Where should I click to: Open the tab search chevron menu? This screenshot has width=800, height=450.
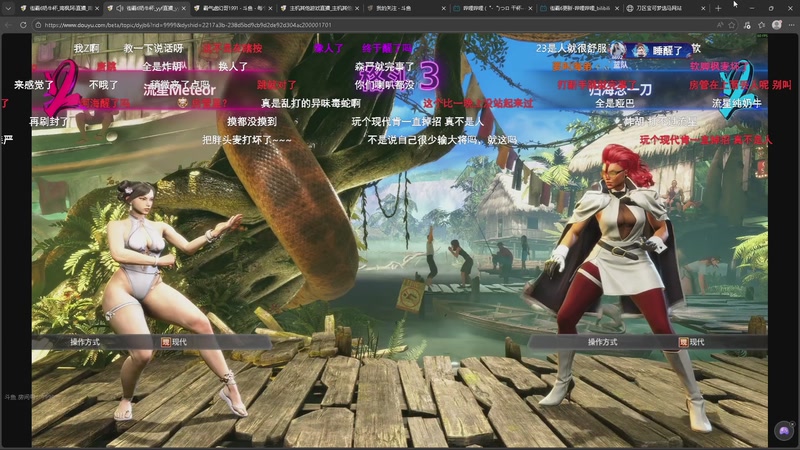8,8
